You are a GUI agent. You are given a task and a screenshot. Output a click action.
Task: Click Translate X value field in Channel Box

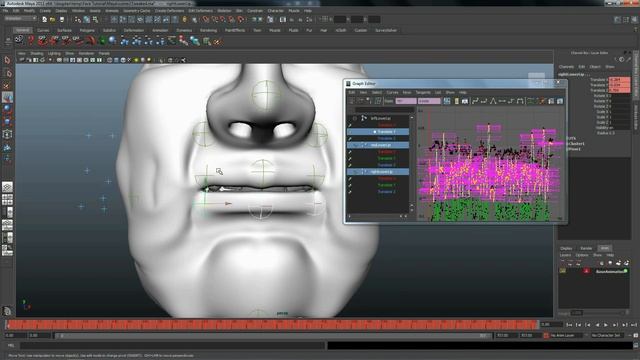pos(619,80)
